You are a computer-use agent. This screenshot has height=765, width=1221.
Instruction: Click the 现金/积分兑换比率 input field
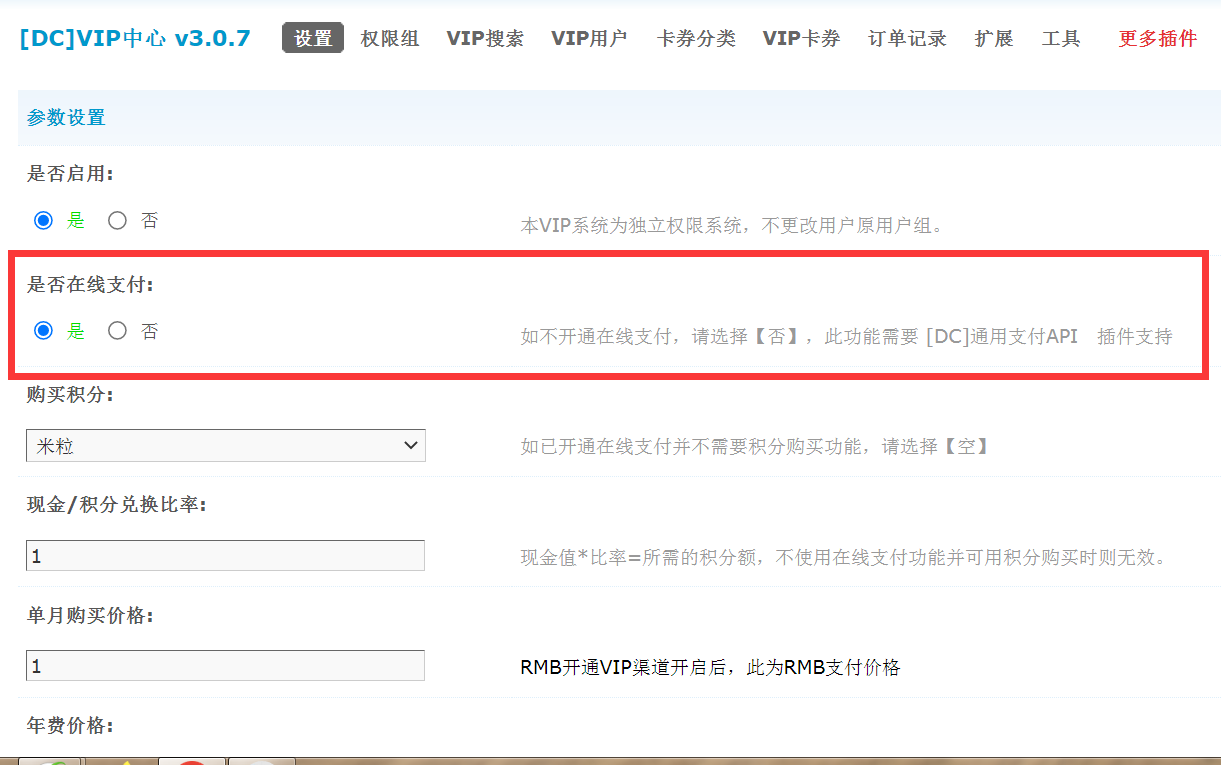coord(226,555)
